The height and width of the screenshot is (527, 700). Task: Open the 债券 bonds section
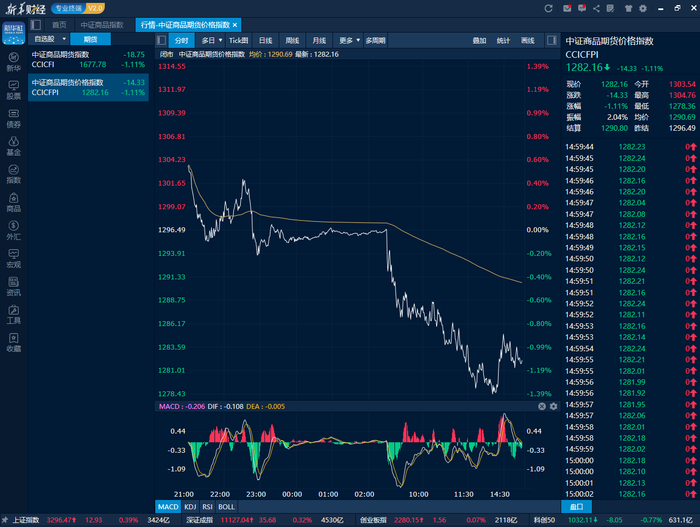(x=13, y=118)
